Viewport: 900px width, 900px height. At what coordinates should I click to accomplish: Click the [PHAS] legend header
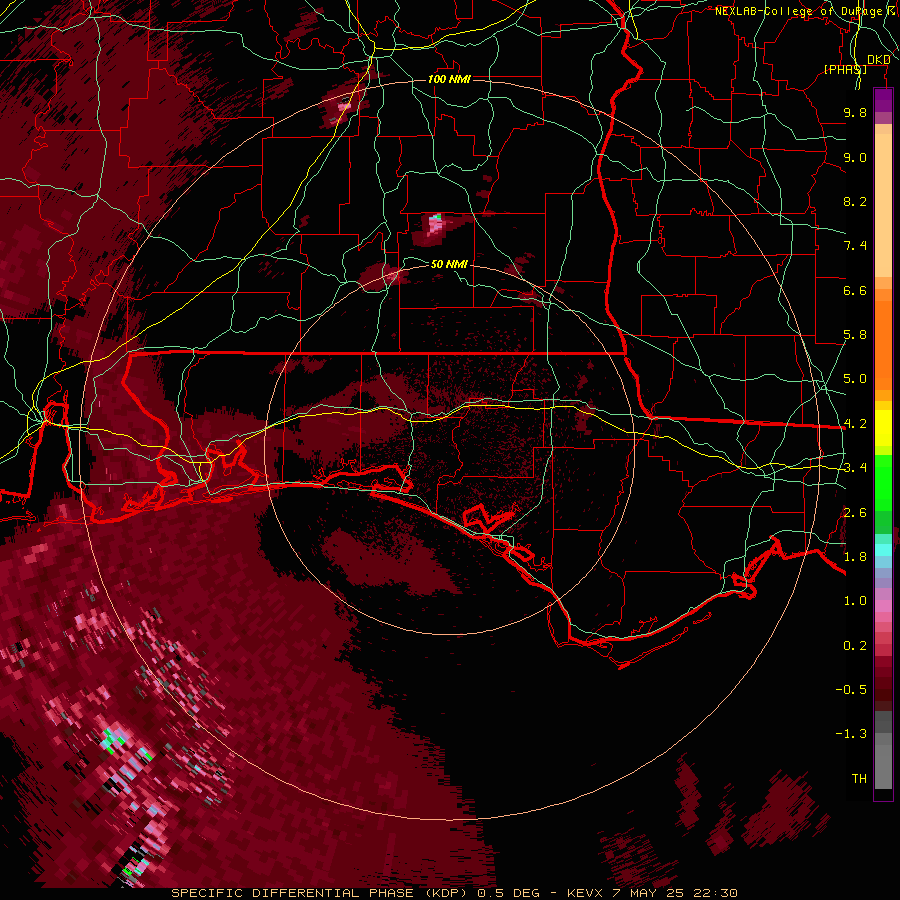click(x=845, y=69)
